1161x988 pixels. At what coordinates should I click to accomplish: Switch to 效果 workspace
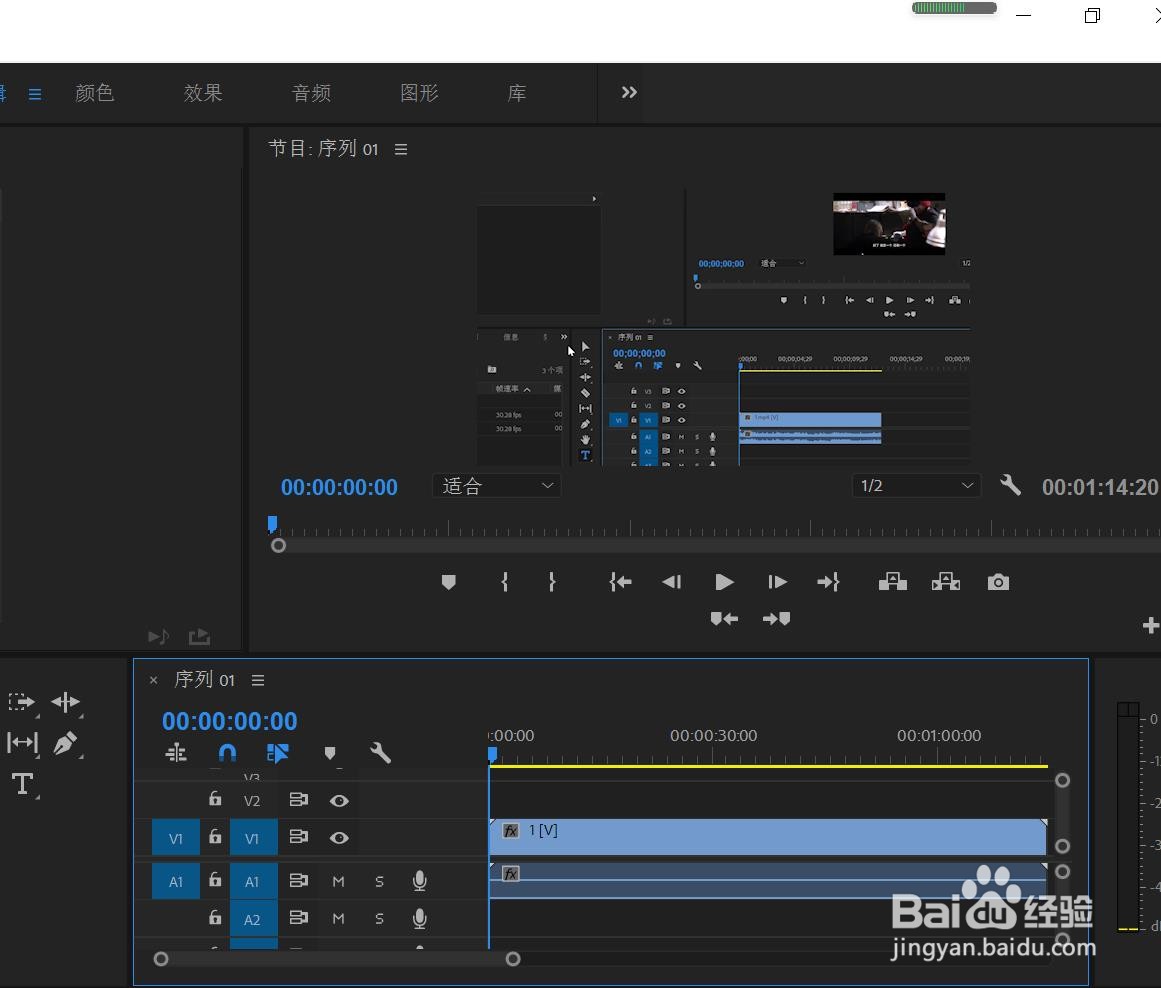tap(203, 93)
